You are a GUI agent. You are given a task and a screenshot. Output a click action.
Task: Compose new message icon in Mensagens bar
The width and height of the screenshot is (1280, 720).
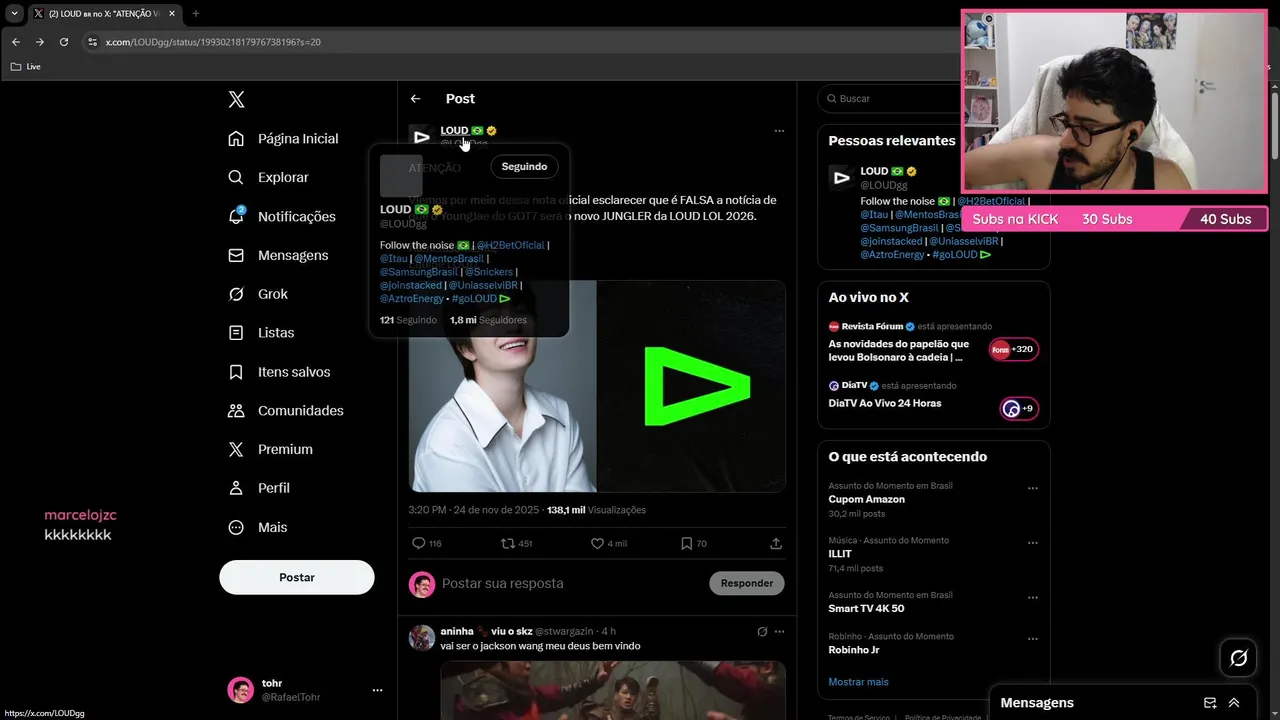pyautogui.click(x=1210, y=702)
